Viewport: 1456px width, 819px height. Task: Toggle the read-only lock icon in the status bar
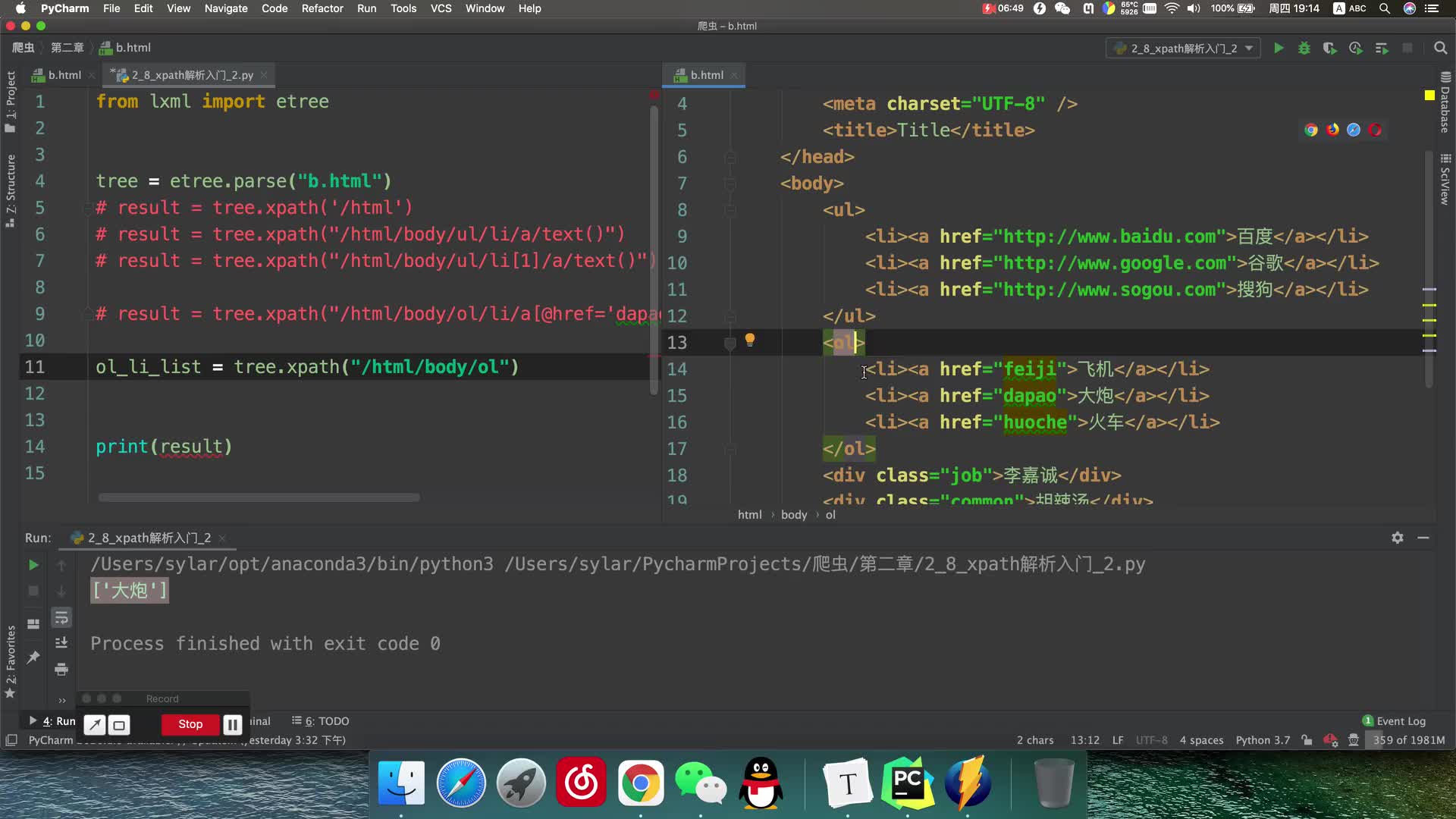1306,740
